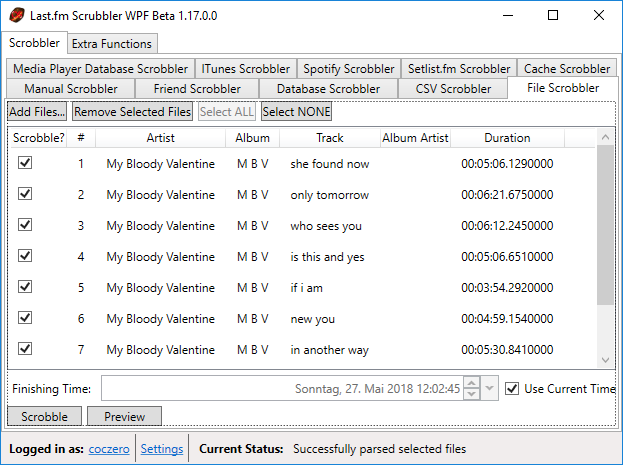Select the File Scrobbler tab
The width and height of the screenshot is (623, 465).
point(563,88)
